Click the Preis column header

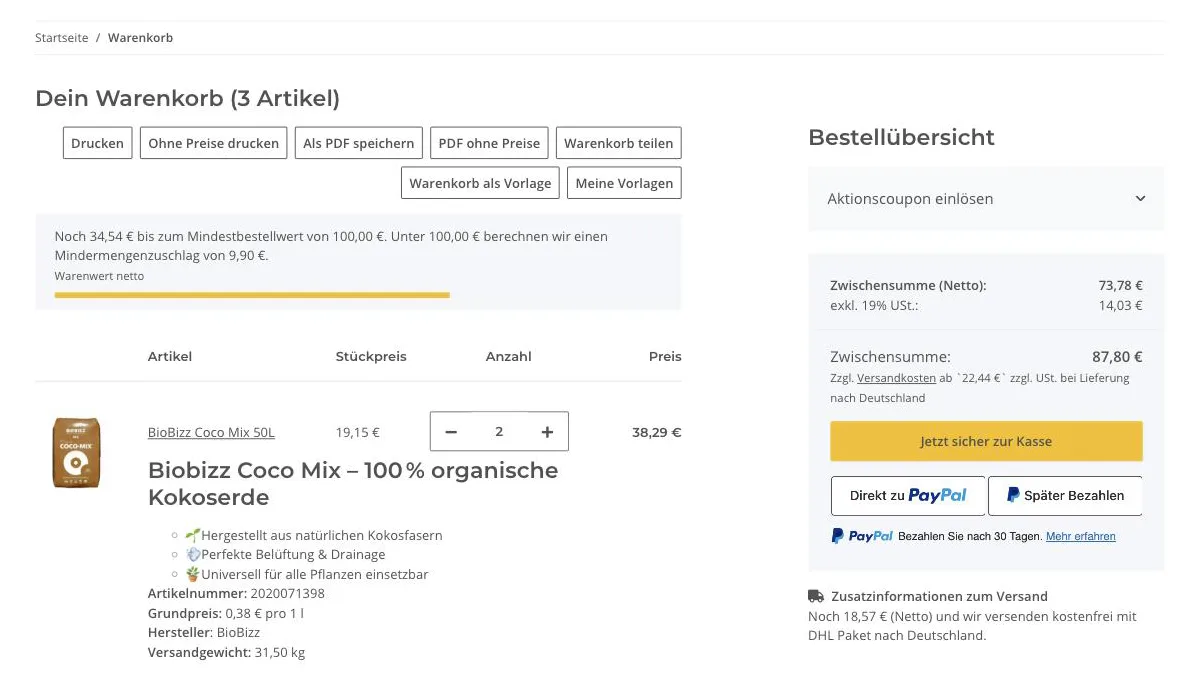[x=665, y=356]
